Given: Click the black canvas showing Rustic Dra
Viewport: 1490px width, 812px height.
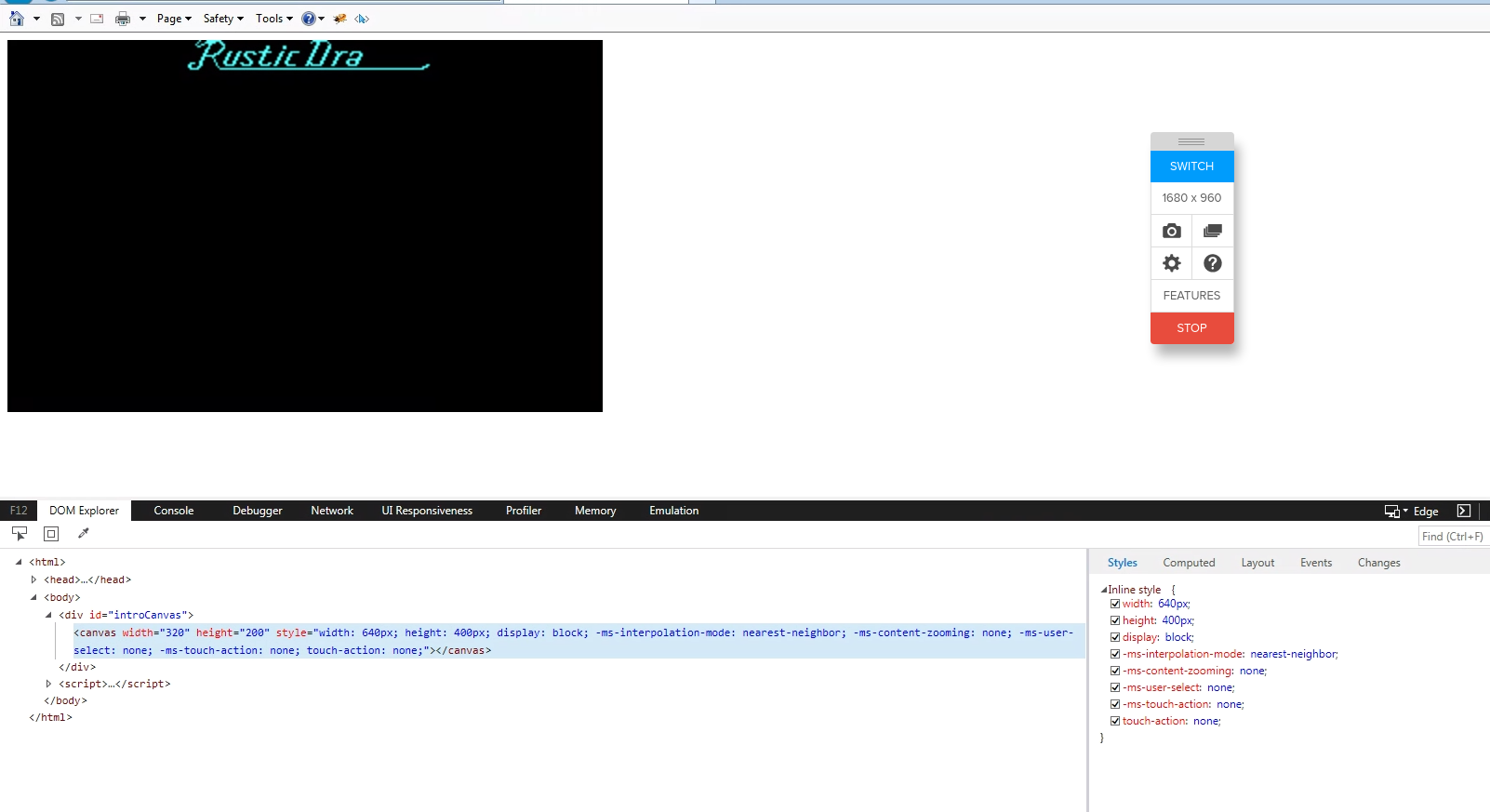Looking at the screenshot, I should tap(305, 226).
